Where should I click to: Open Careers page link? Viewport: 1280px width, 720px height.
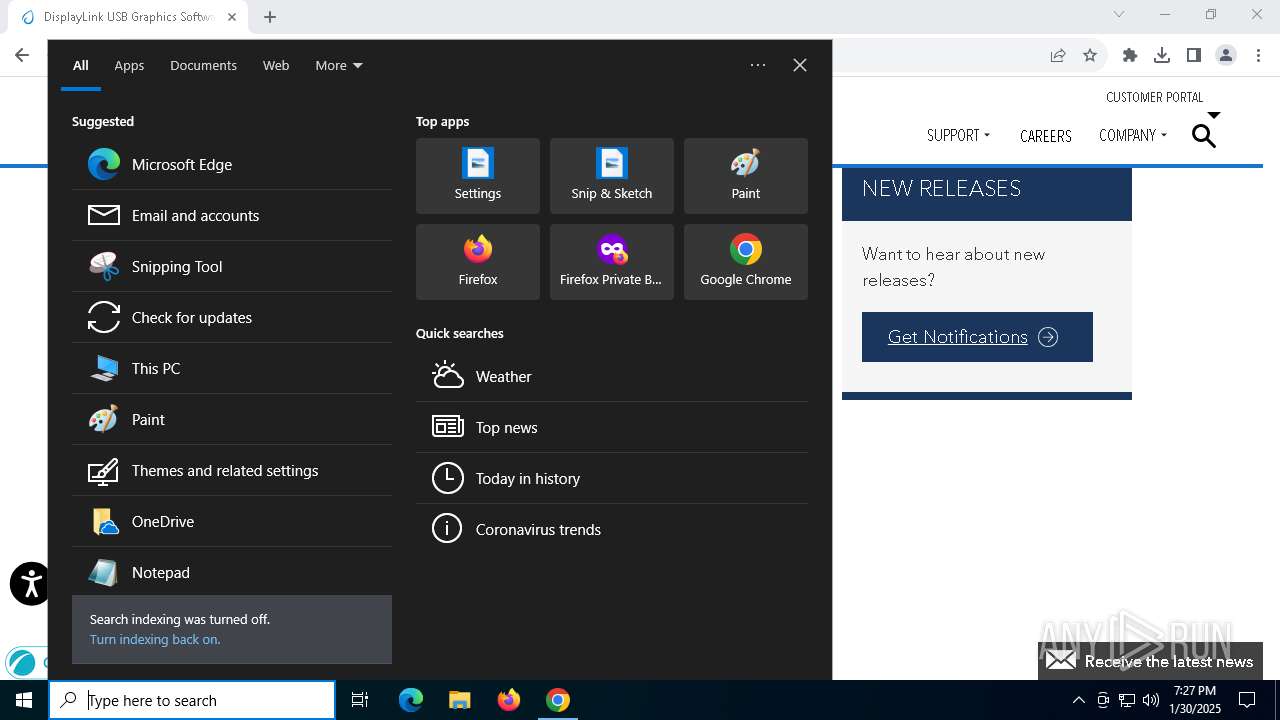(x=1046, y=136)
